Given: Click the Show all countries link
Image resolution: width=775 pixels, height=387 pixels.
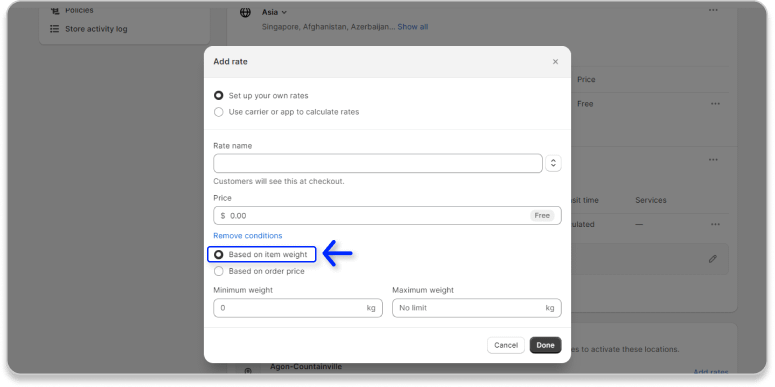Looking at the screenshot, I should [x=413, y=27].
